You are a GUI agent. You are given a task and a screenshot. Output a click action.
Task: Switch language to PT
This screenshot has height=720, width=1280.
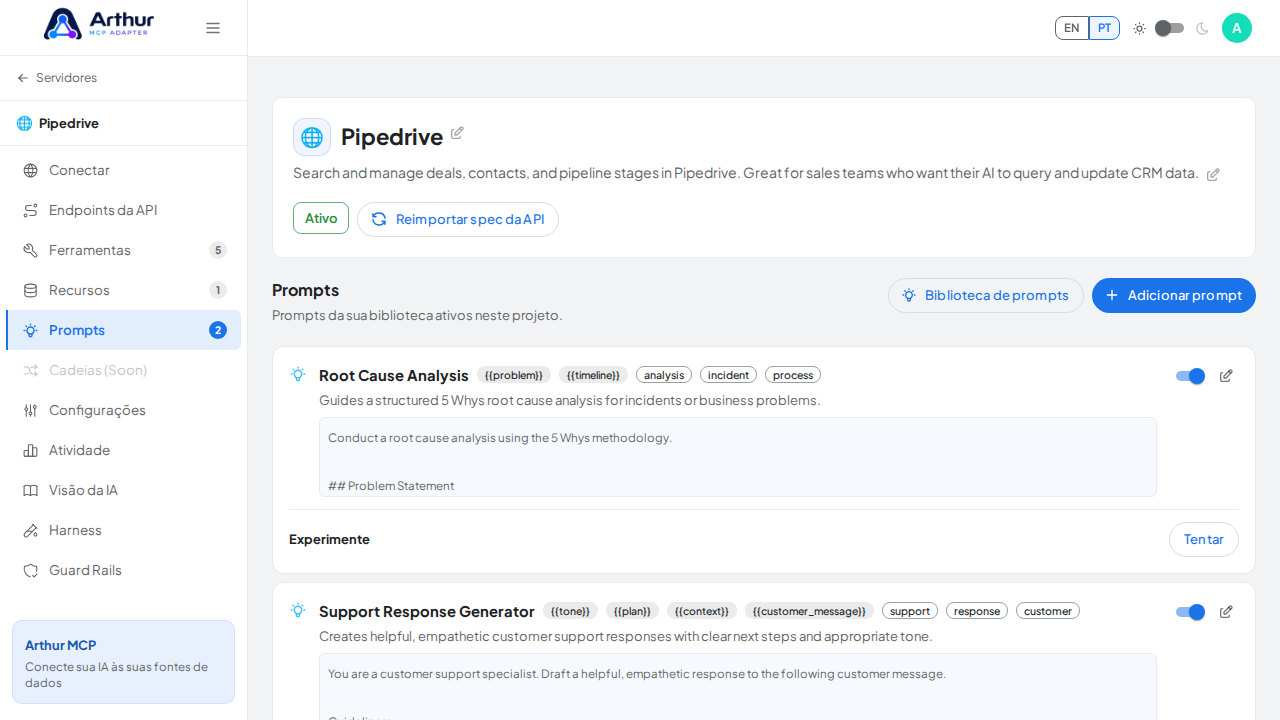(x=1104, y=28)
